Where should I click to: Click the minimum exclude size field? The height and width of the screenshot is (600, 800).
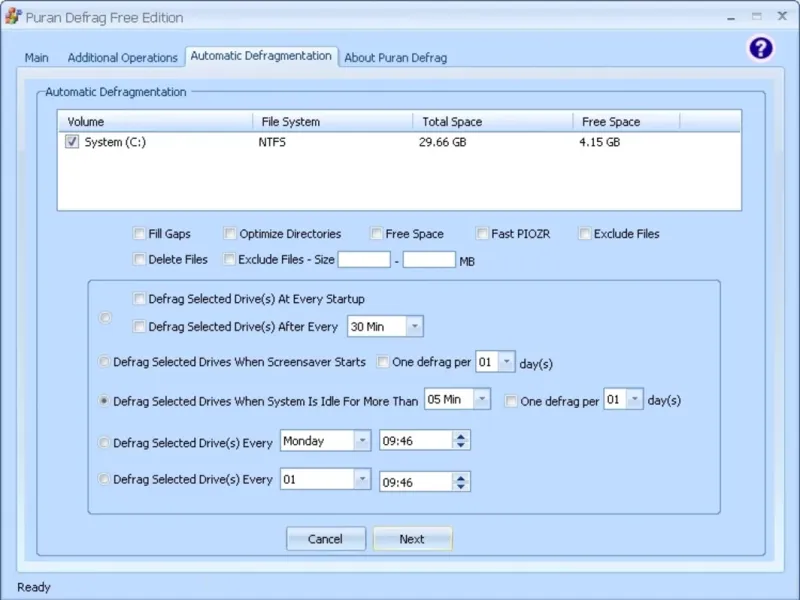tap(364, 260)
